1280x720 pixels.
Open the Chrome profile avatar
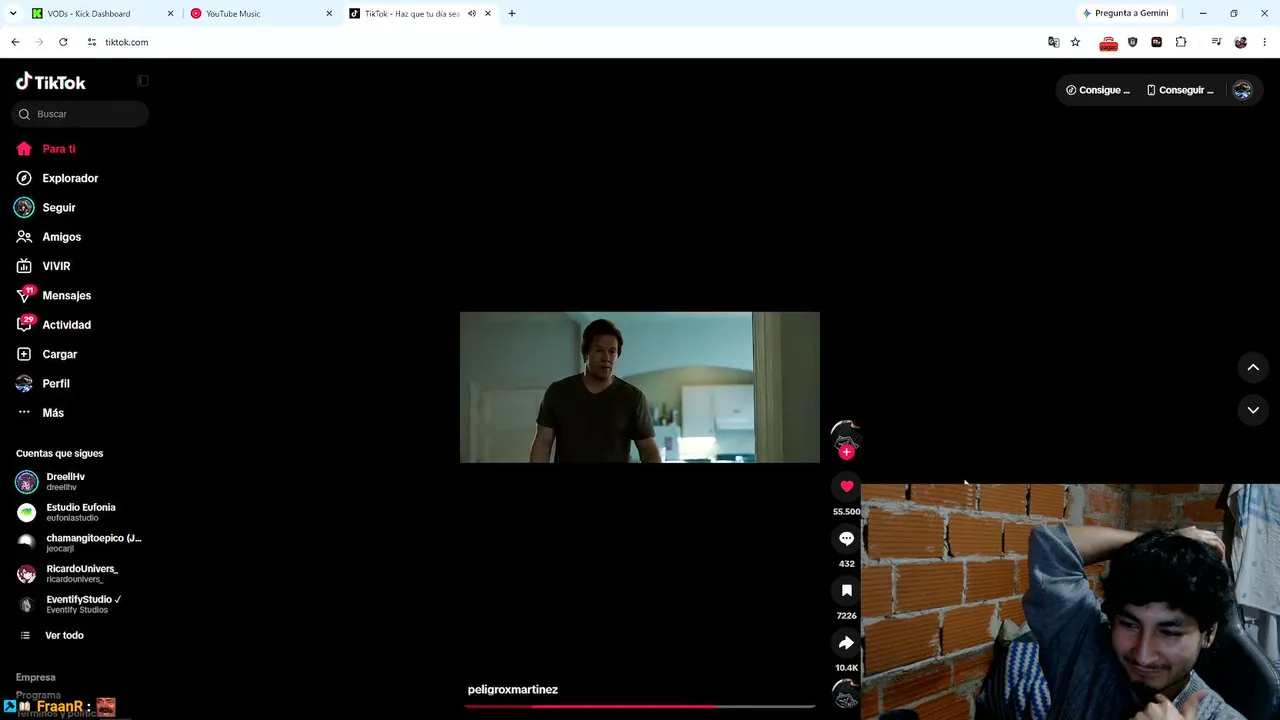(x=1241, y=42)
